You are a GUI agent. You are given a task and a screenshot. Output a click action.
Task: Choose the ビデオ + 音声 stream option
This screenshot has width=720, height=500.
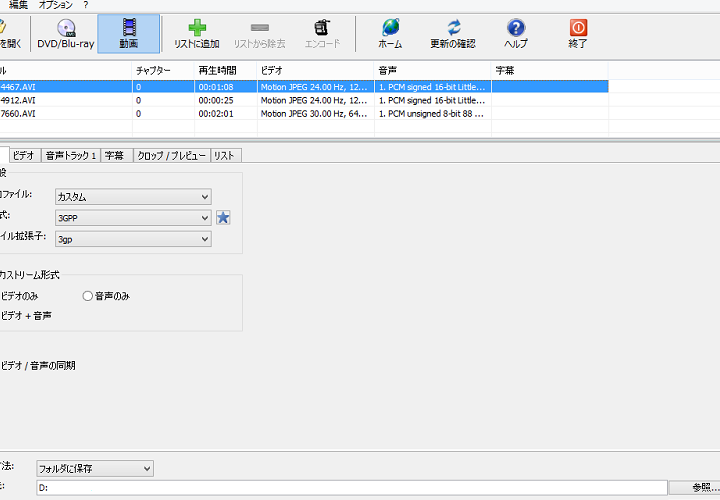(x=26, y=316)
